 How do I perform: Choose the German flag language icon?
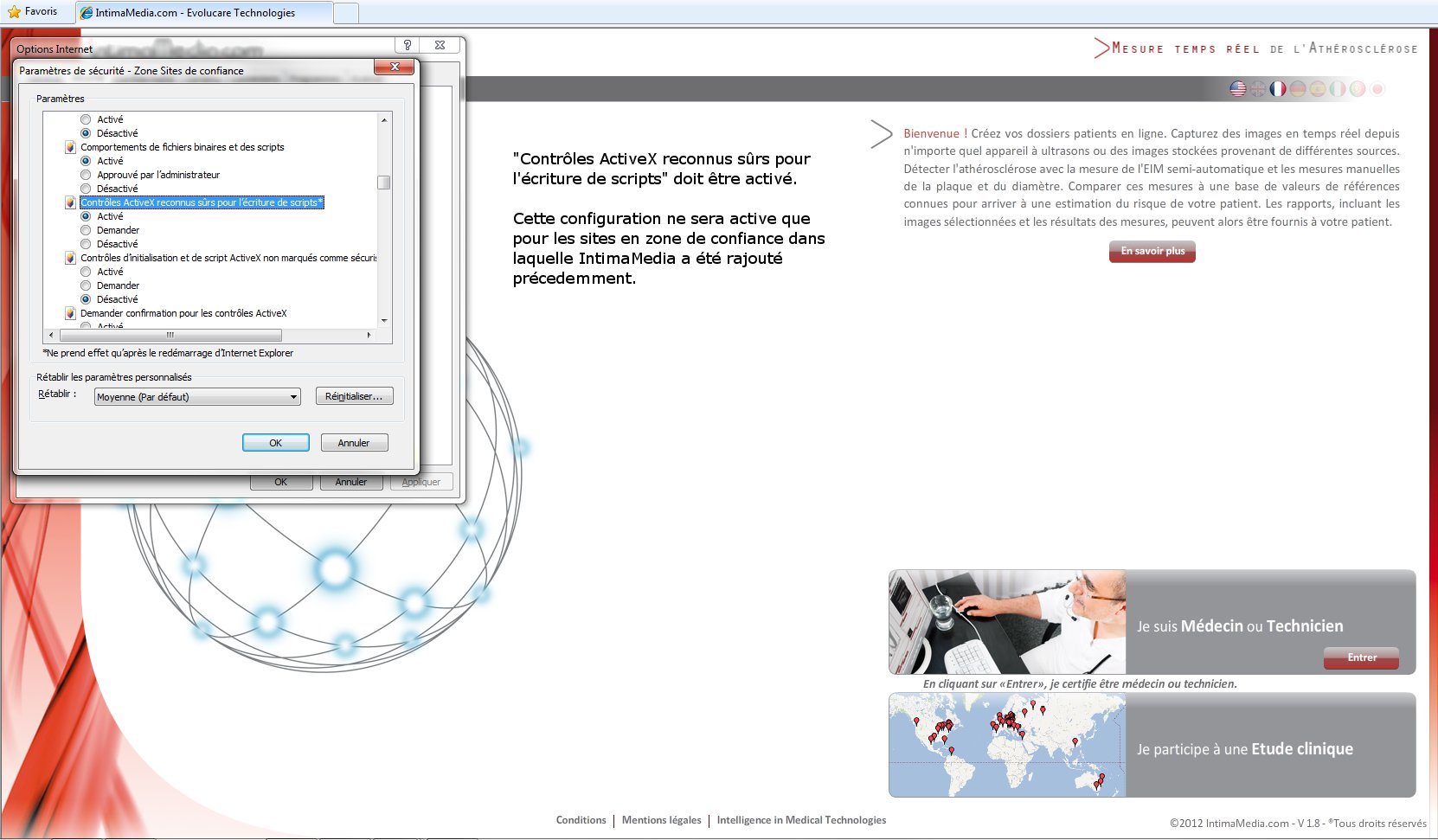[x=1298, y=88]
